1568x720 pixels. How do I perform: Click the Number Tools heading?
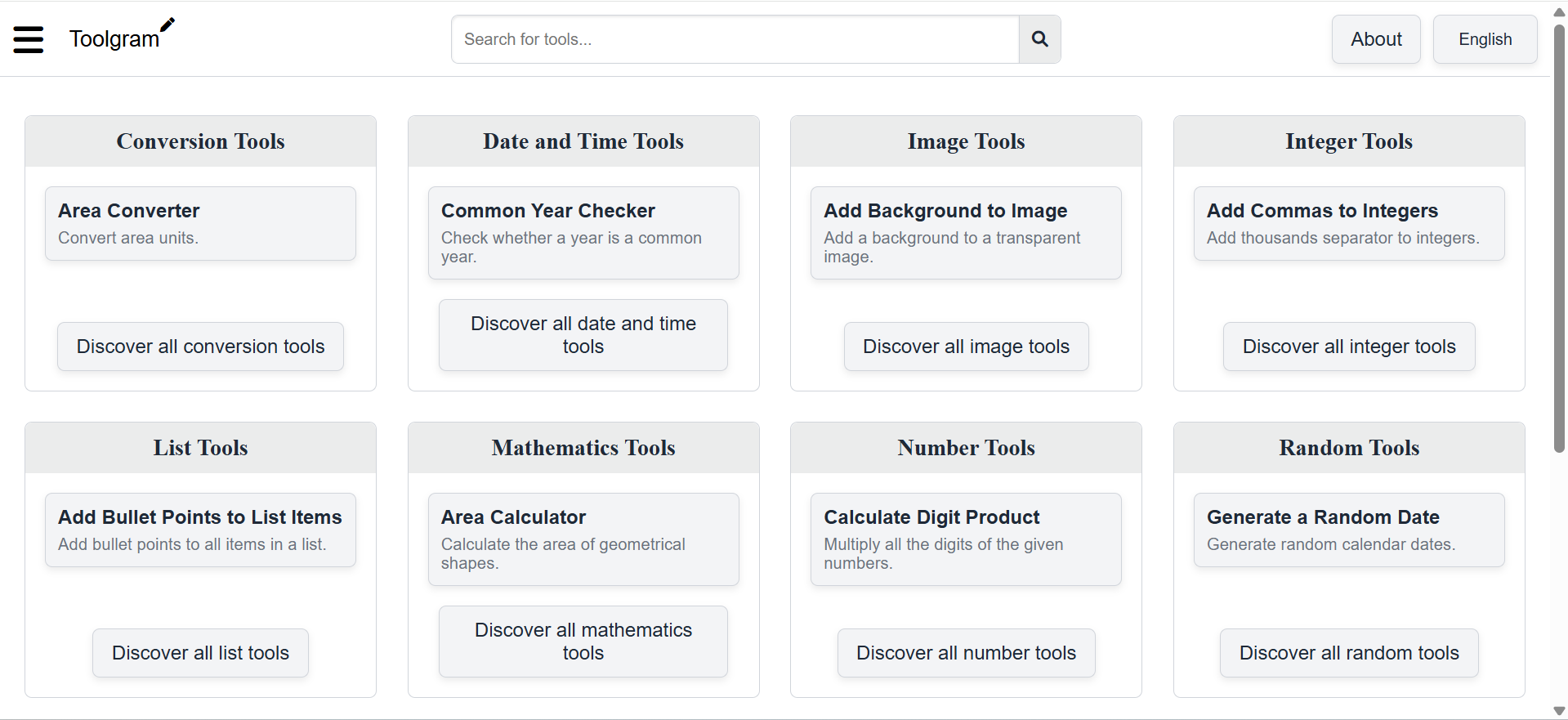966,448
